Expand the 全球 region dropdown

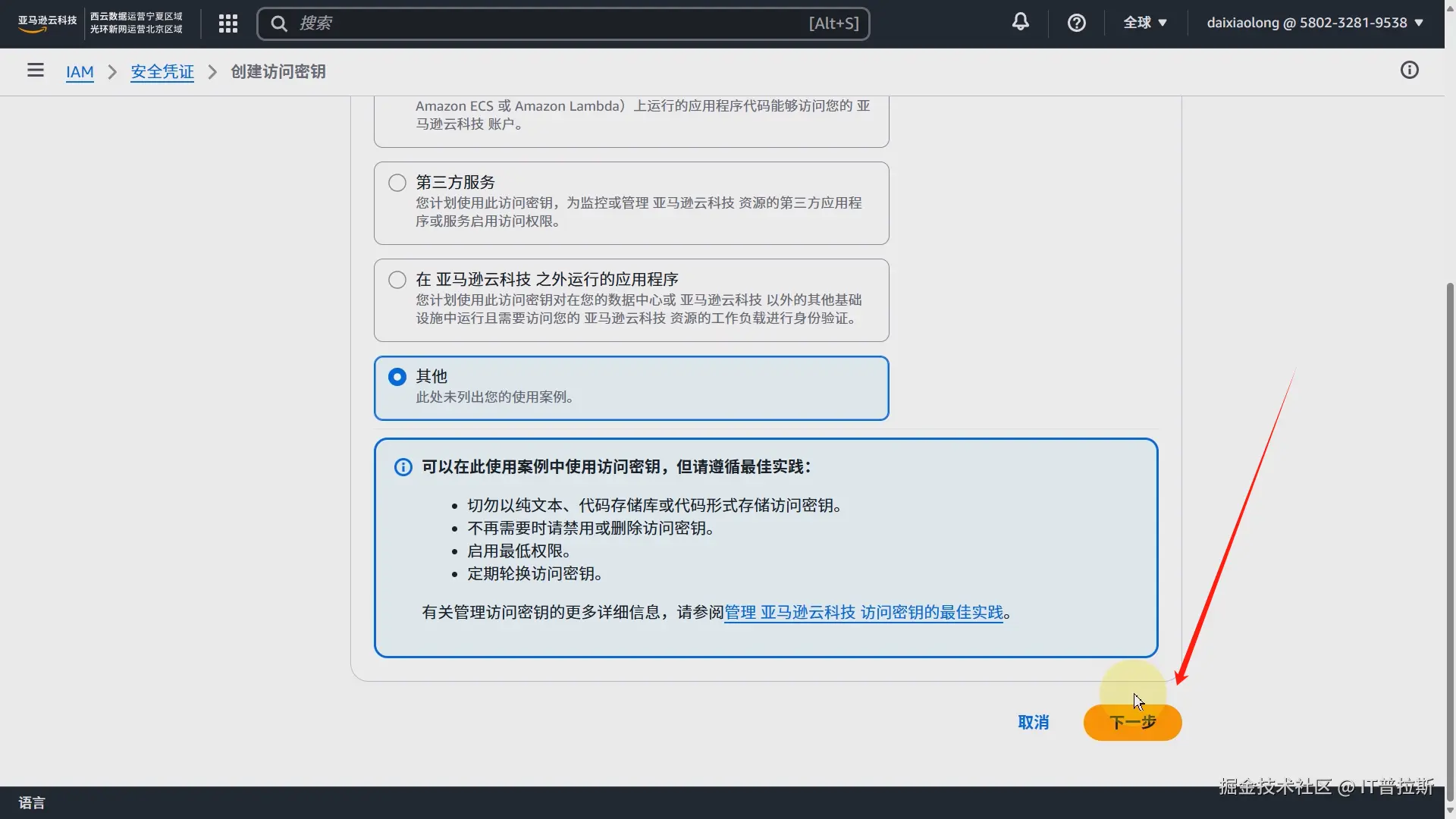(1144, 23)
